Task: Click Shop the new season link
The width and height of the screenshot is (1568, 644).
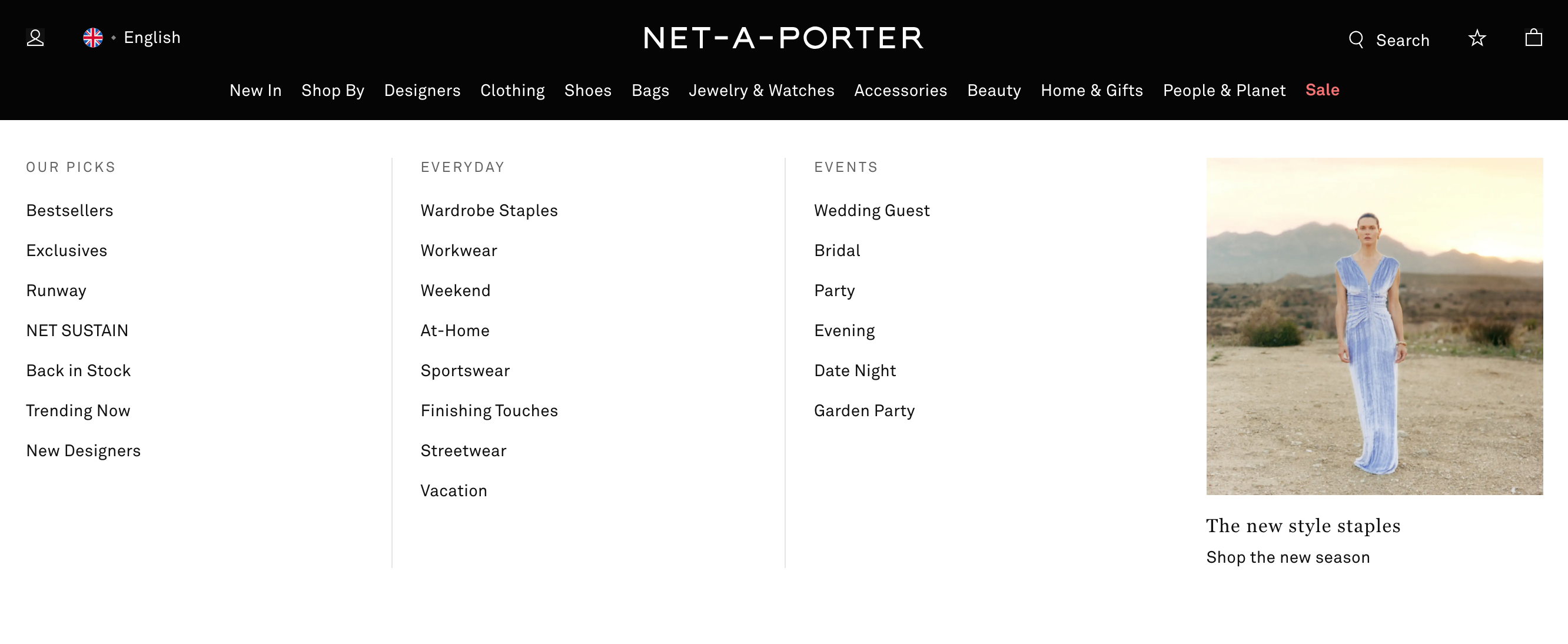Action: (x=1288, y=557)
